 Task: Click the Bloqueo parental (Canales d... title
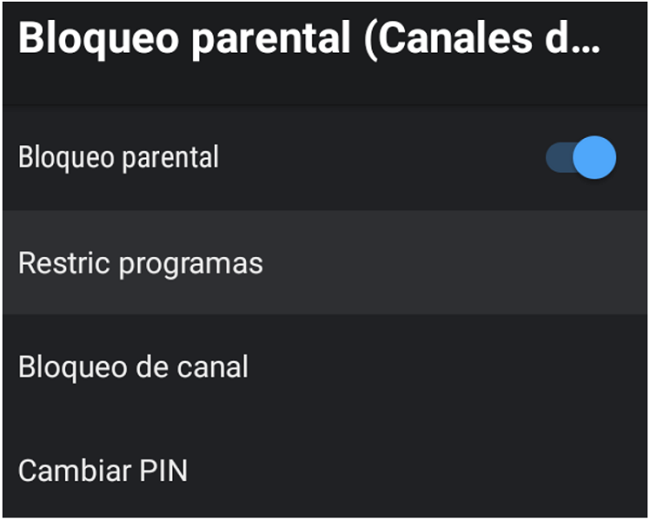pyautogui.click(x=310, y=39)
